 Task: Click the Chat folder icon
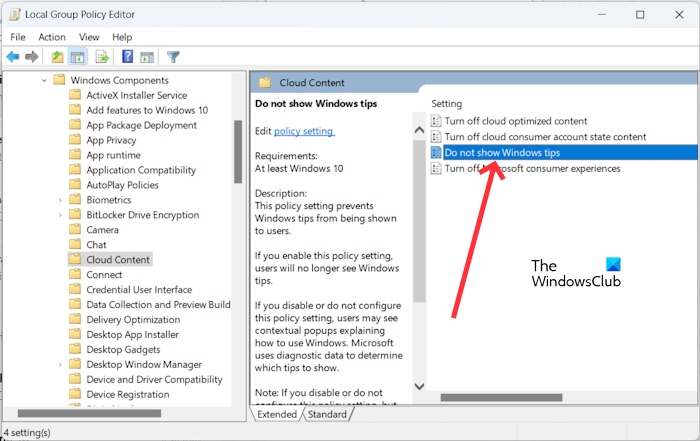[75, 244]
